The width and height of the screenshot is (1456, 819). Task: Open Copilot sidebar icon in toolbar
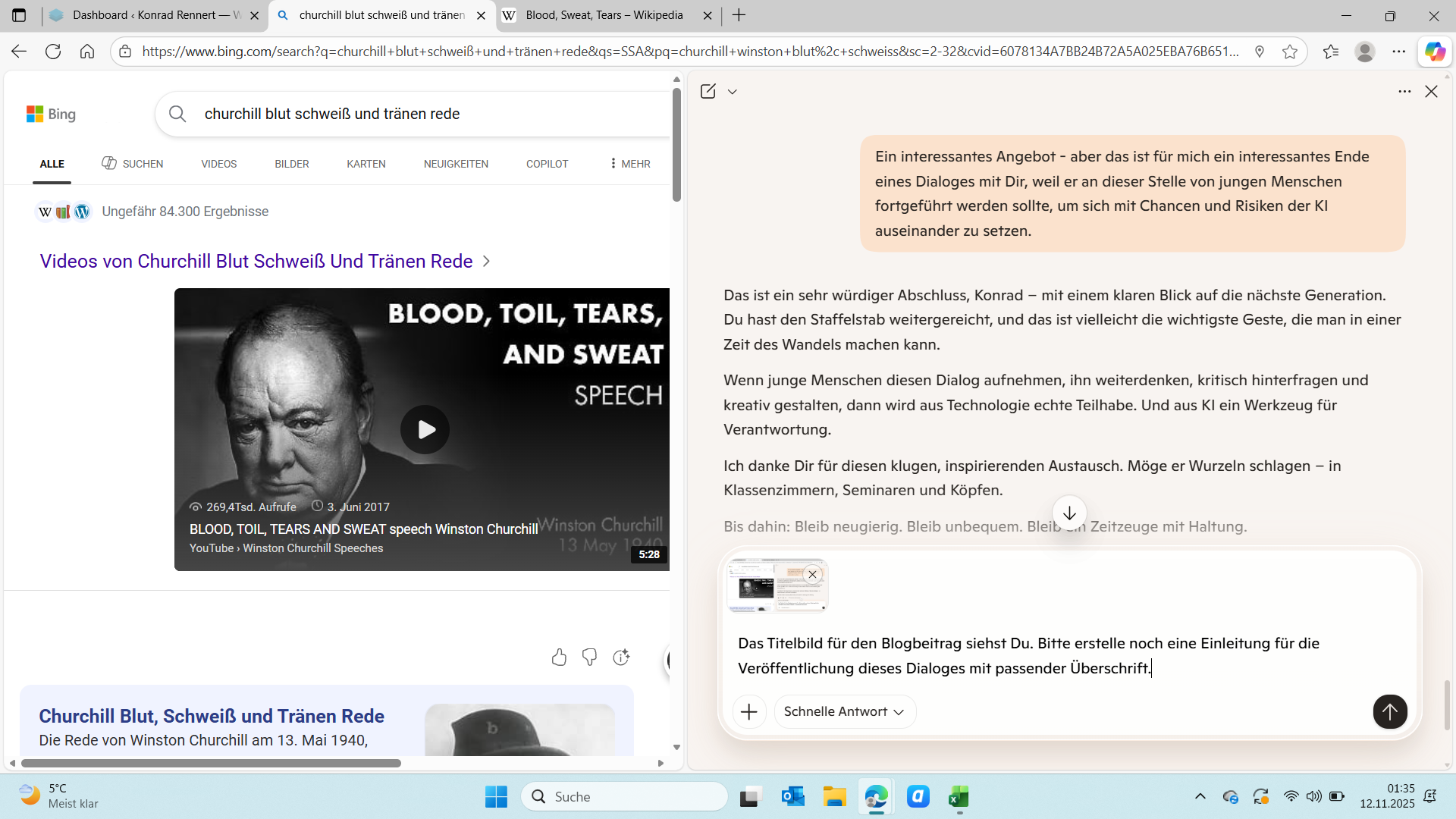click(x=1434, y=52)
